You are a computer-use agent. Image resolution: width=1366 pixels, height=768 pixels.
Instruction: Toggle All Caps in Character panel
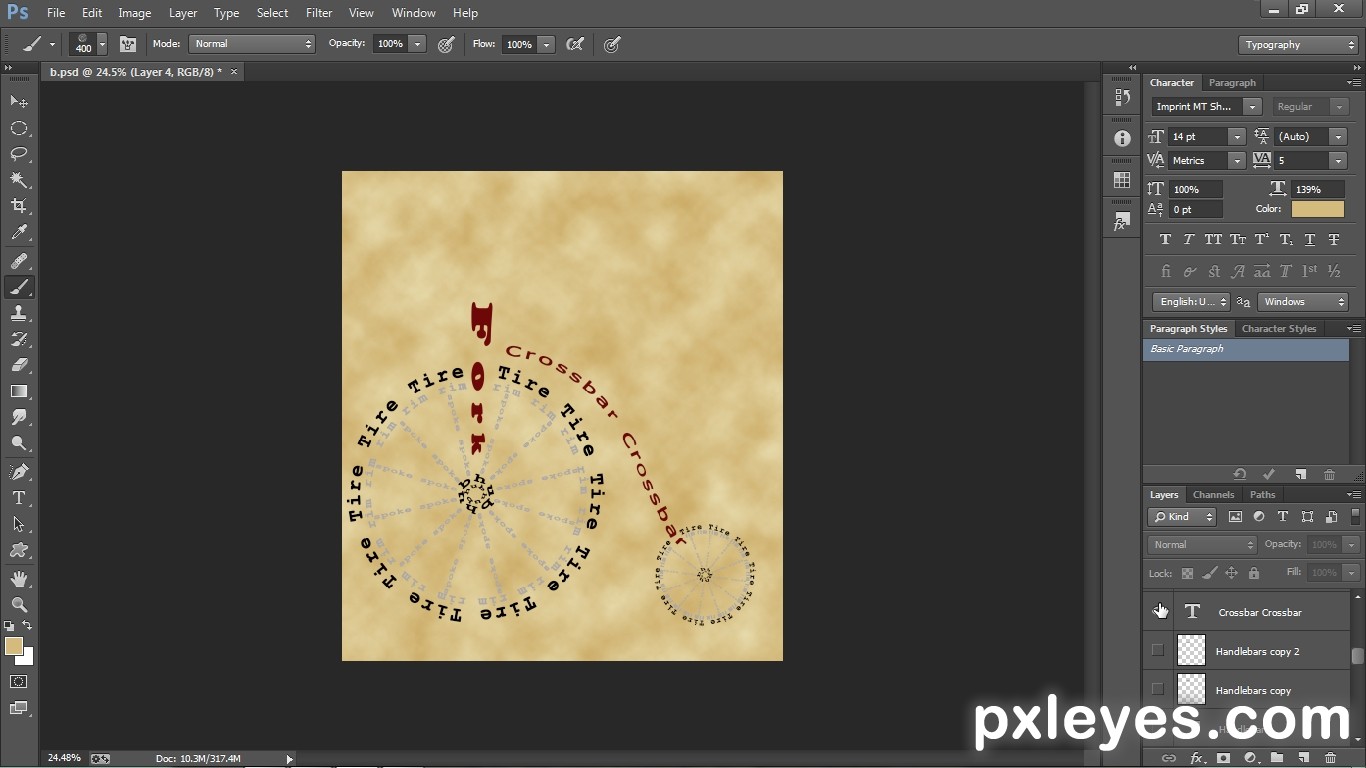(1213, 240)
